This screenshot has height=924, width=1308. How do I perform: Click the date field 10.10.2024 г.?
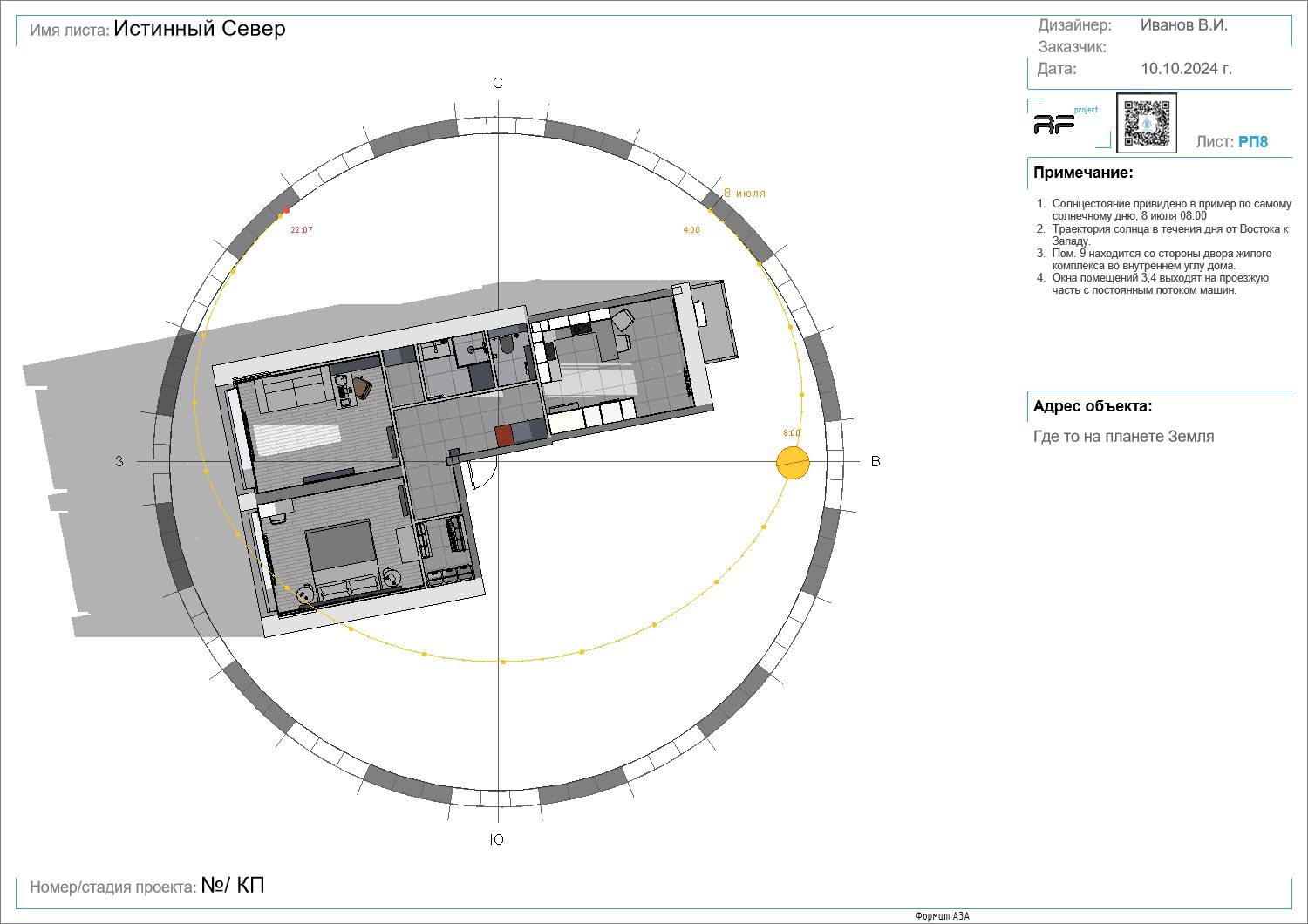pyautogui.click(x=1186, y=69)
